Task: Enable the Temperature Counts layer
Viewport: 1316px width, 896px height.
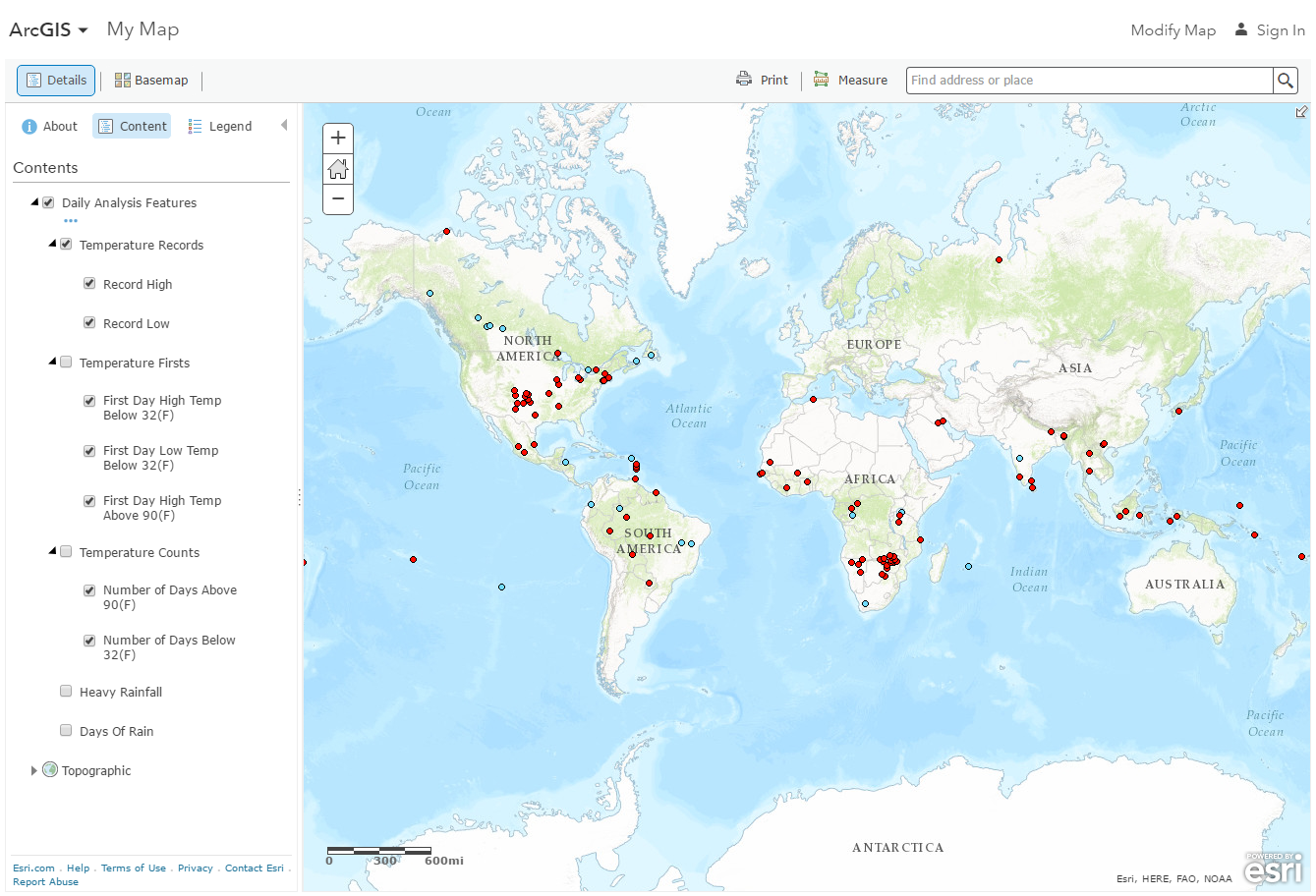Action: coord(66,552)
